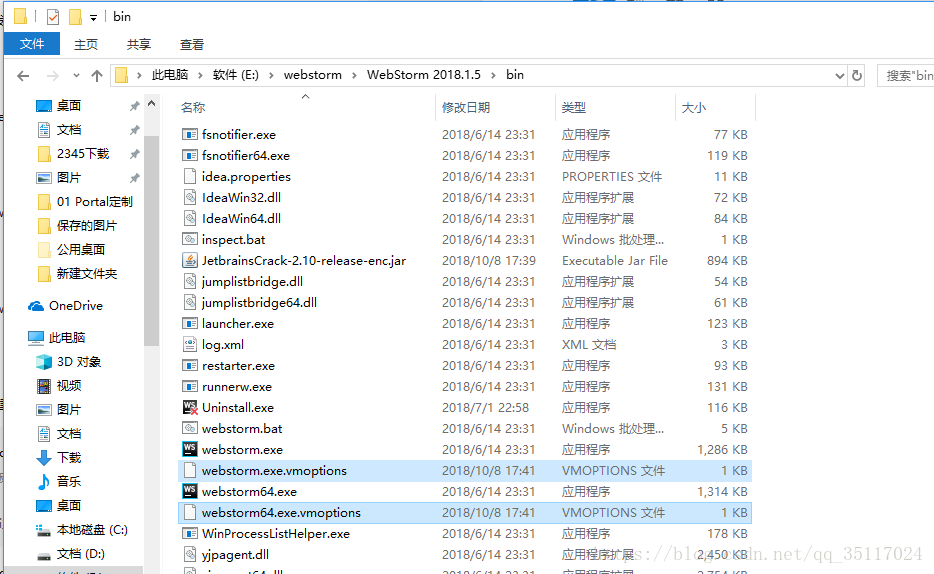Screen dimensions: 934x574
Task: Sort by the 修改日期 column header
Action: [466, 108]
